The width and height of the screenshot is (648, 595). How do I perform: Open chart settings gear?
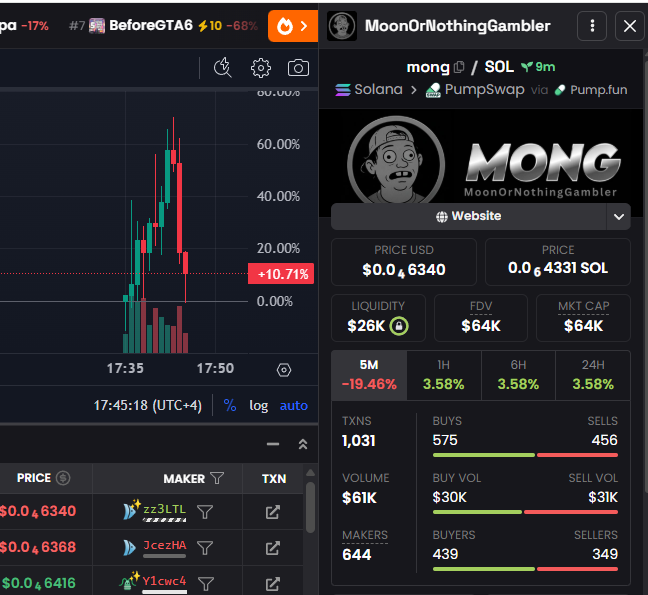[x=260, y=68]
